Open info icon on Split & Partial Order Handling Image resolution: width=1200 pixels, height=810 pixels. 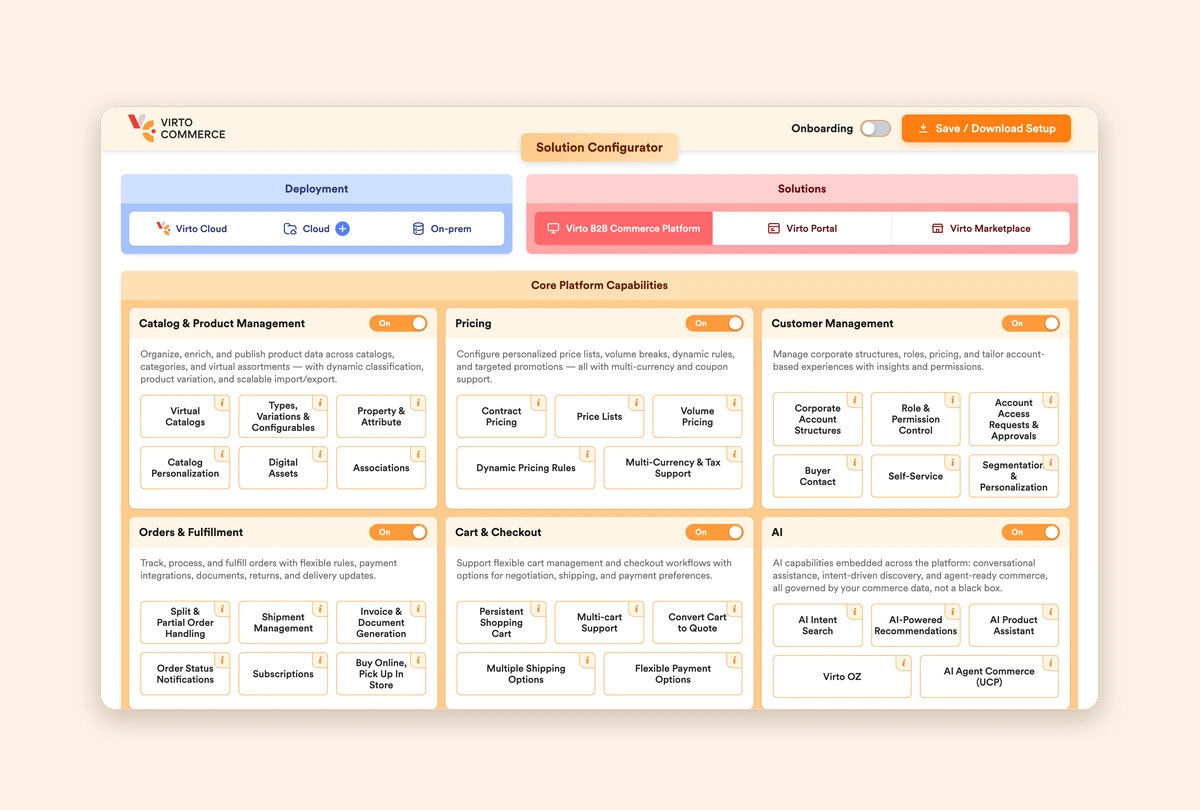[x=222, y=608]
